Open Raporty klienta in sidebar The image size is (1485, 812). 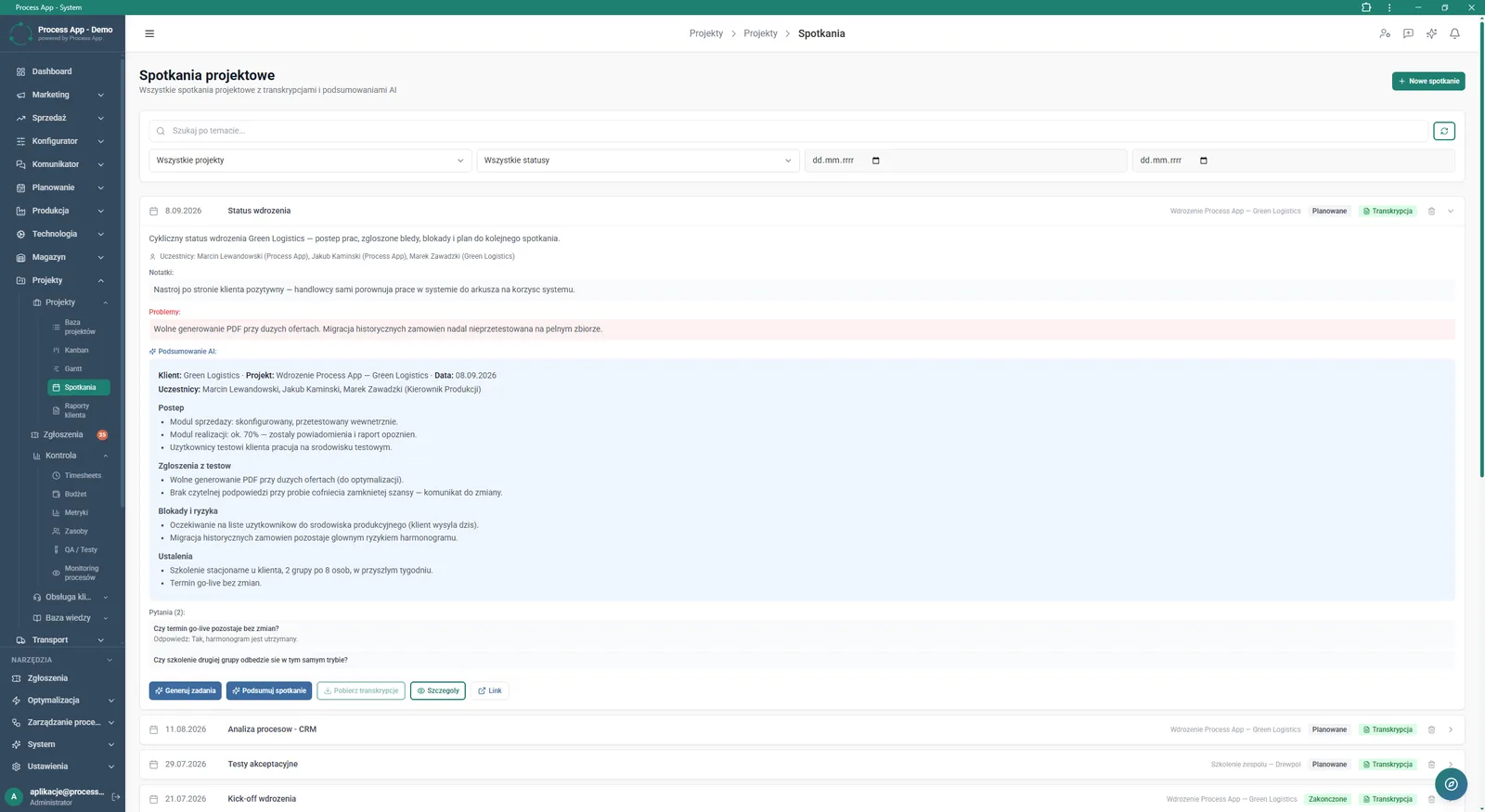click(78, 410)
